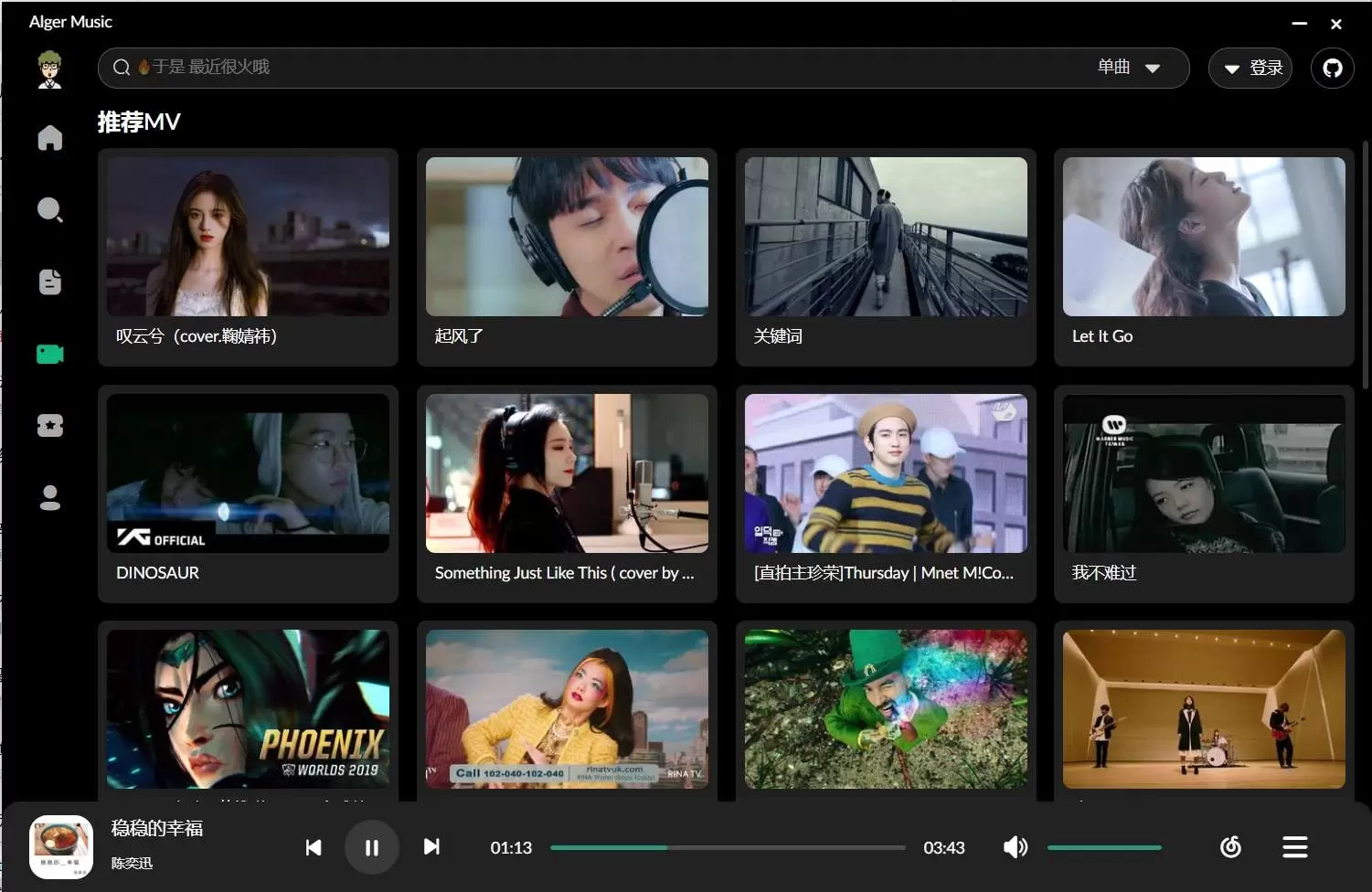Click the total duration 03:43
This screenshot has width=1372, height=892.
pyautogui.click(x=944, y=848)
